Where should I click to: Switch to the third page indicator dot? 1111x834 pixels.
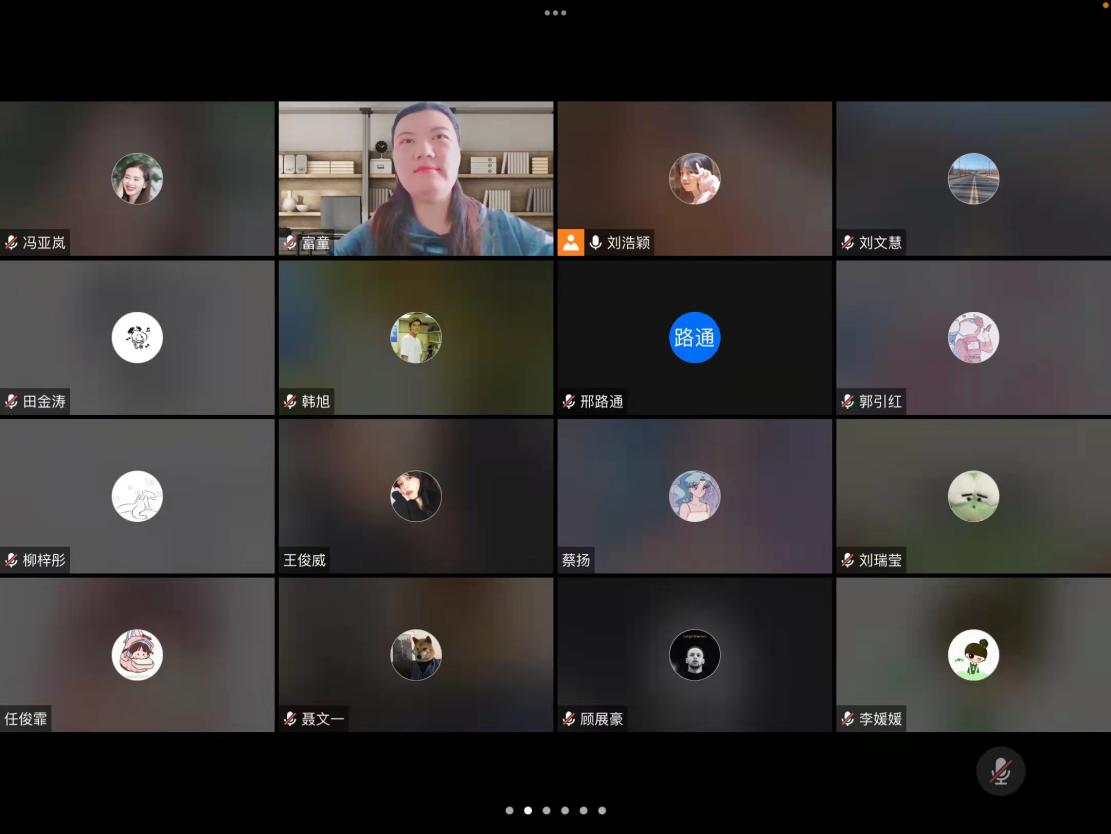point(546,811)
